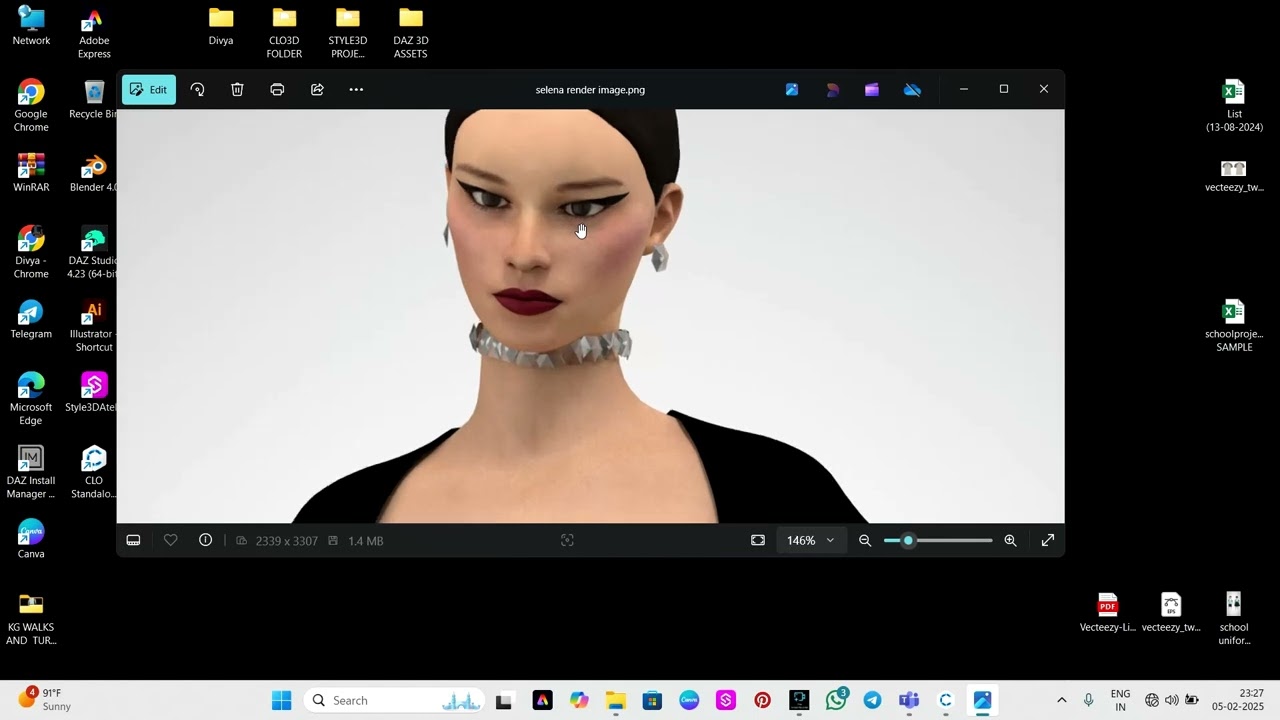Open the Paint edit icon in Photos title bar
The width and height of the screenshot is (1280, 720).
click(792, 90)
